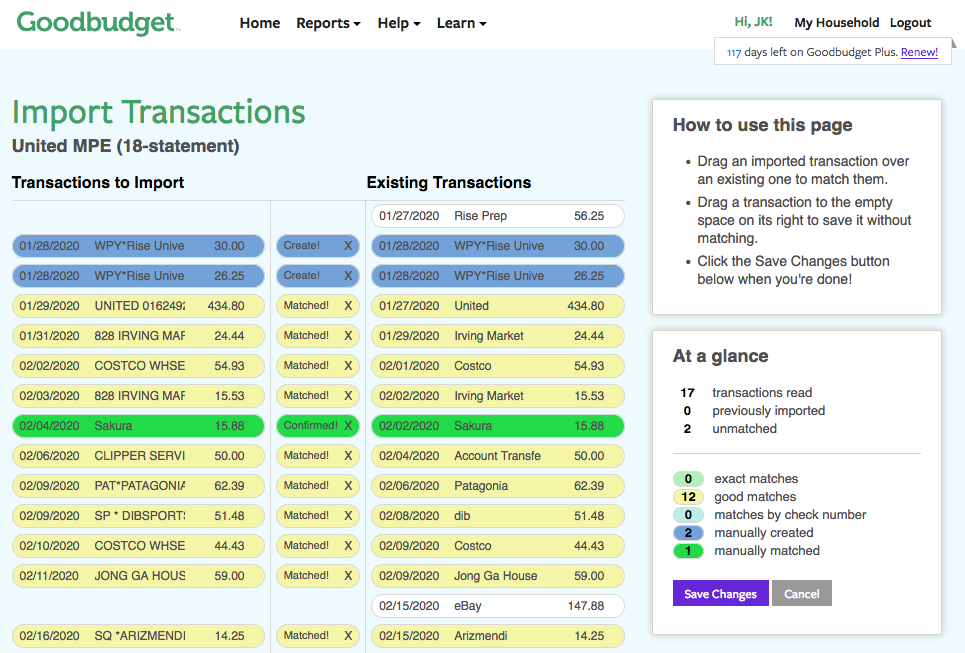Select imported WPY*Rise Unive 26.25 transaction
965x653 pixels.
tap(138, 276)
